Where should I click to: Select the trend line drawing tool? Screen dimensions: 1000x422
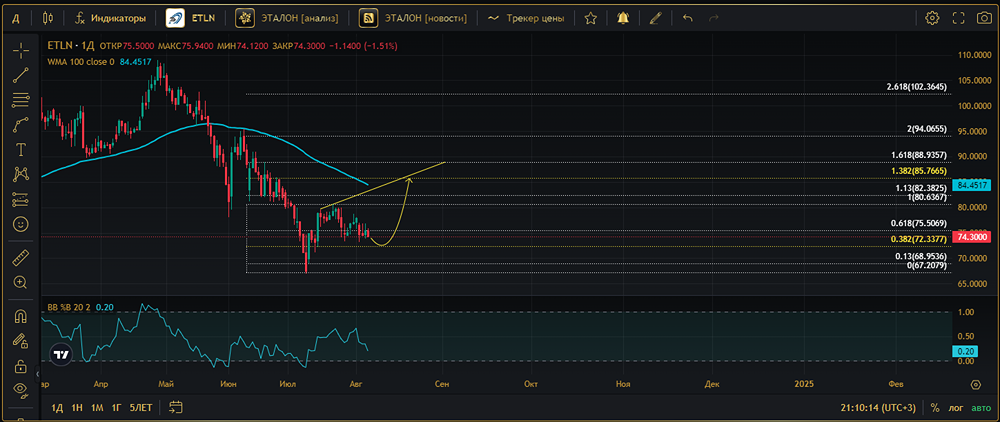coord(20,74)
